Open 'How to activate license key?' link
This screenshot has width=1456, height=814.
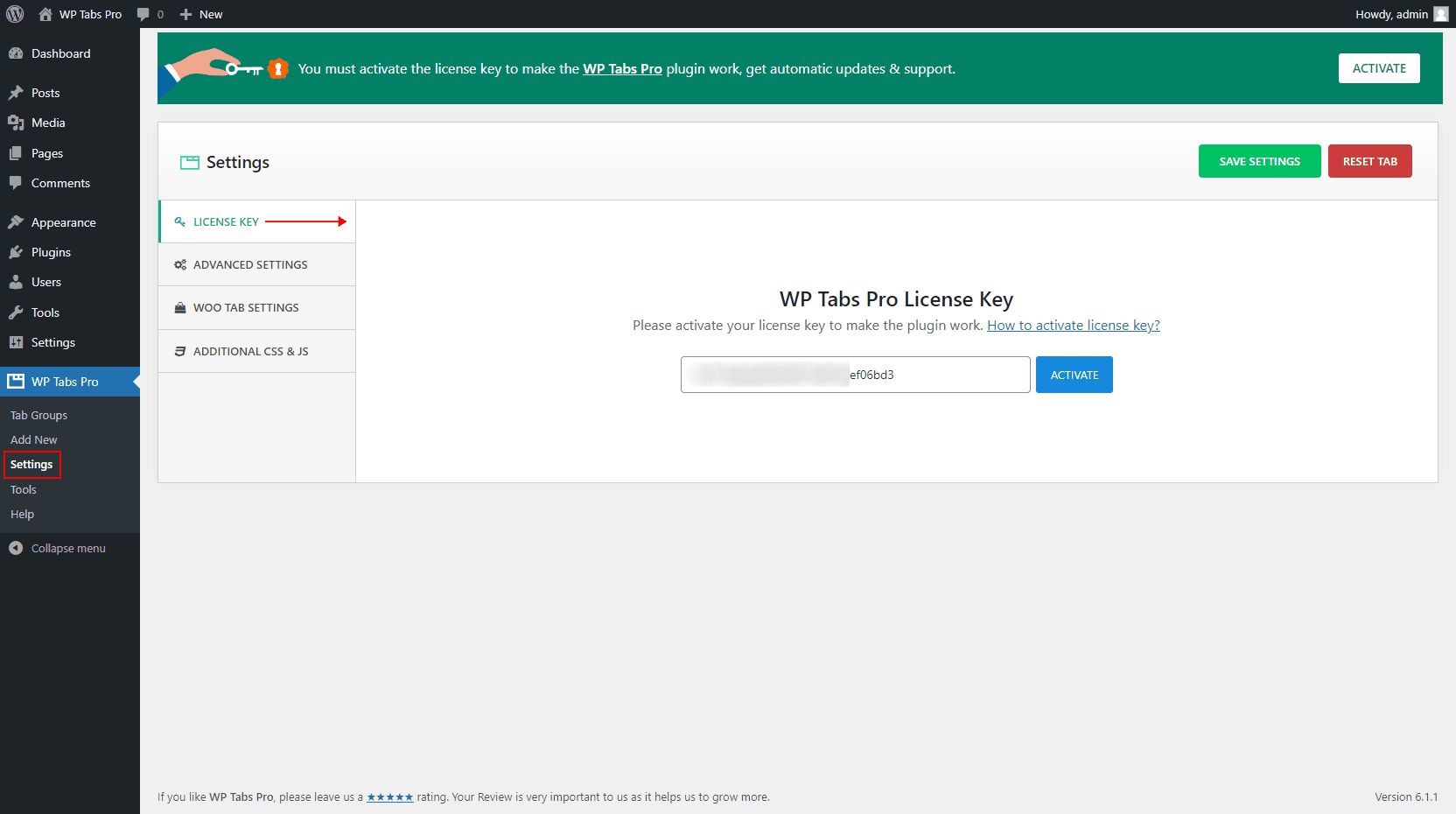click(1073, 325)
